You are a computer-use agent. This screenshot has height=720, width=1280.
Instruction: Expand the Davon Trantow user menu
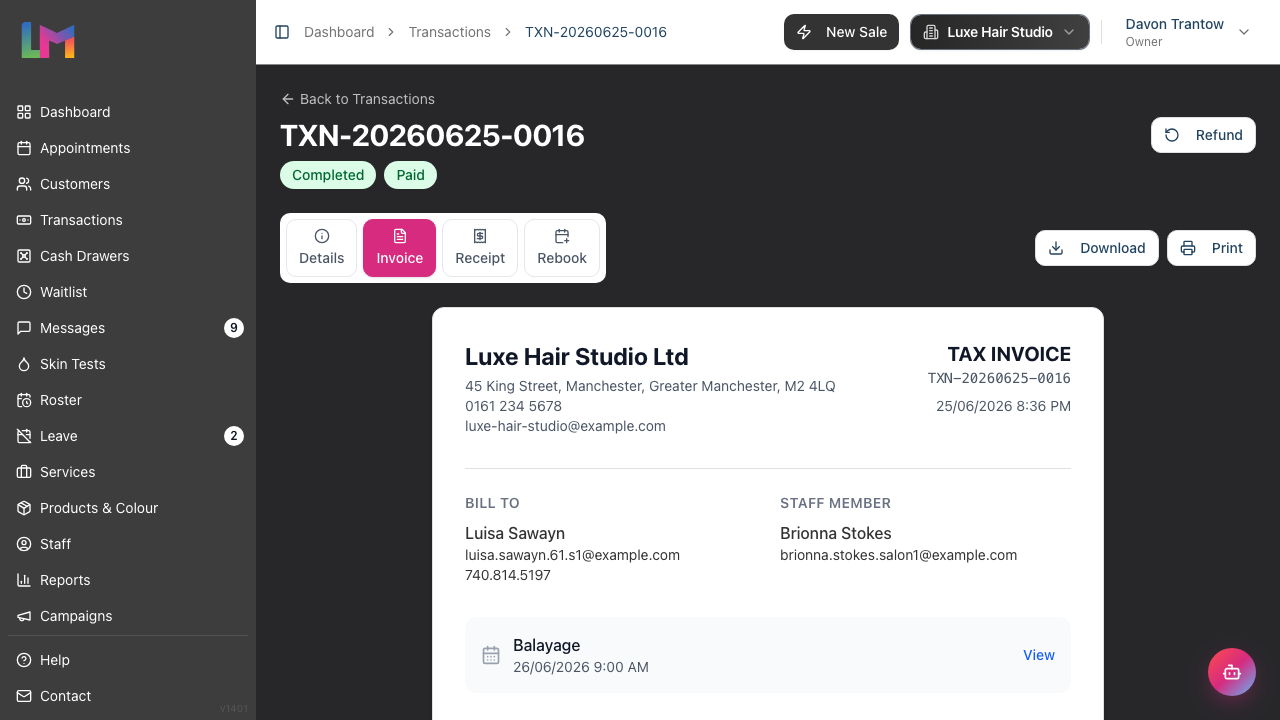pyautogui.click(x=1187, y=32)
